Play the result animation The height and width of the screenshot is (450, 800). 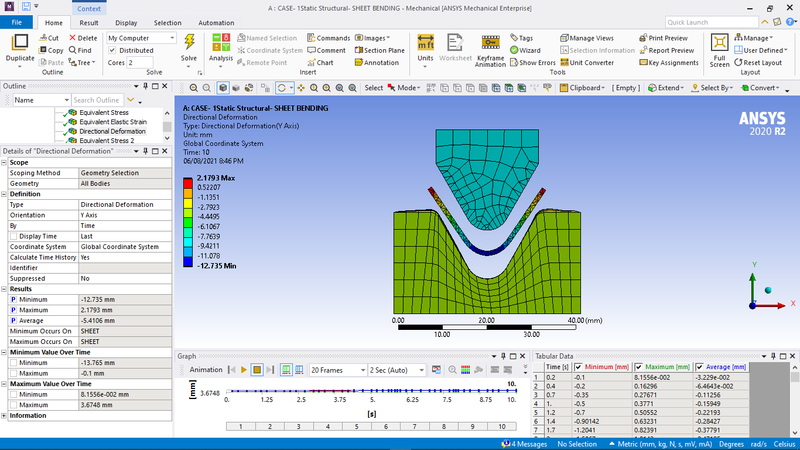[x=244, y=370]
